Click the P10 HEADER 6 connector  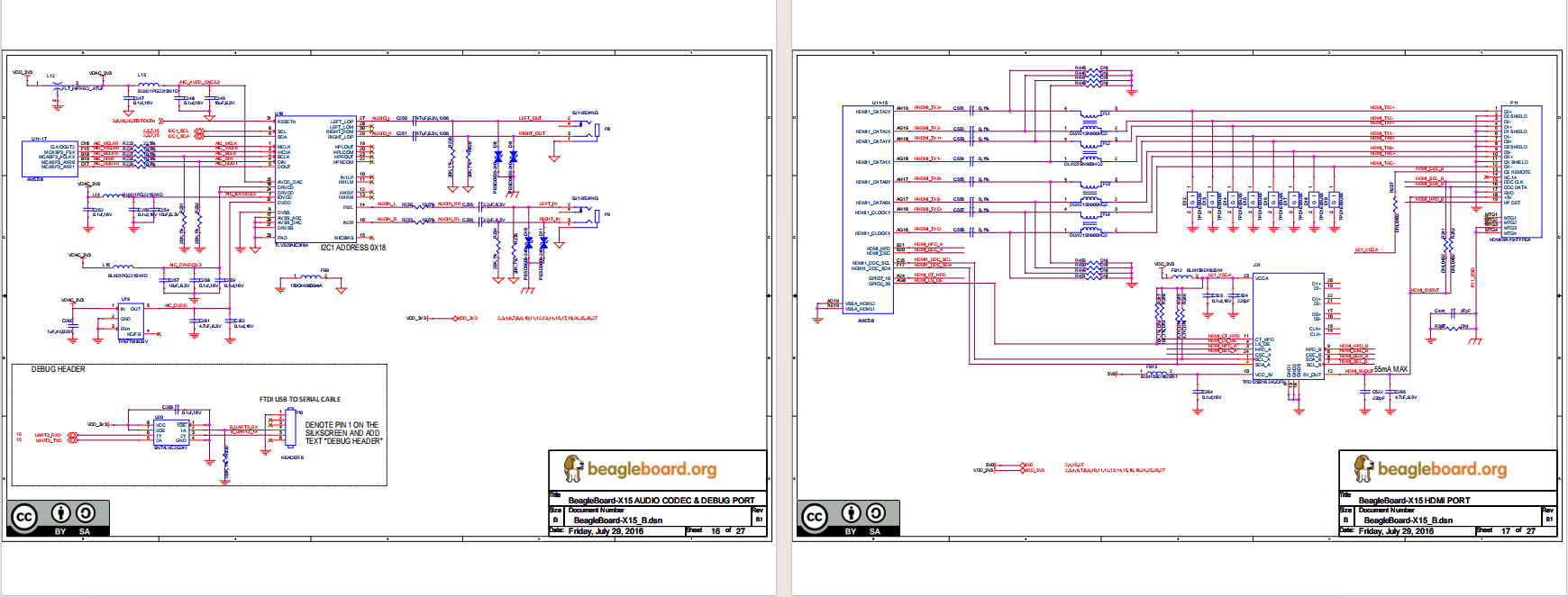[290, 428]
